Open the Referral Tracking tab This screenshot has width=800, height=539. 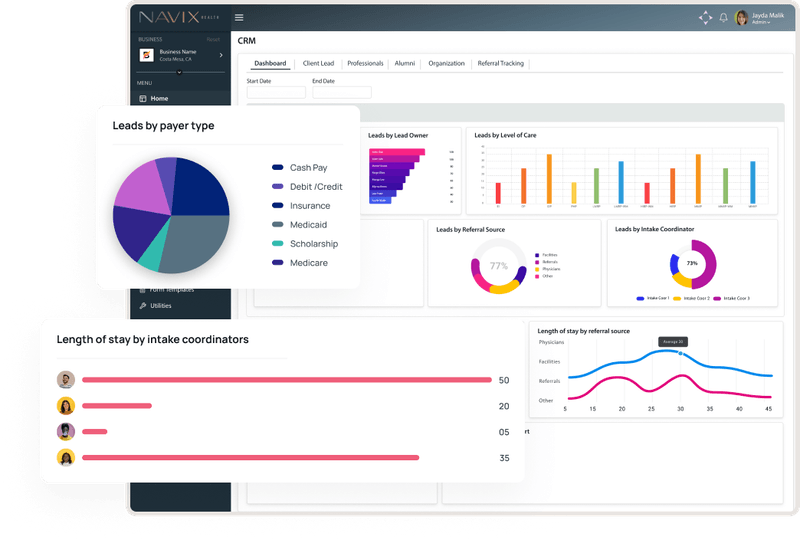[499, 63]
